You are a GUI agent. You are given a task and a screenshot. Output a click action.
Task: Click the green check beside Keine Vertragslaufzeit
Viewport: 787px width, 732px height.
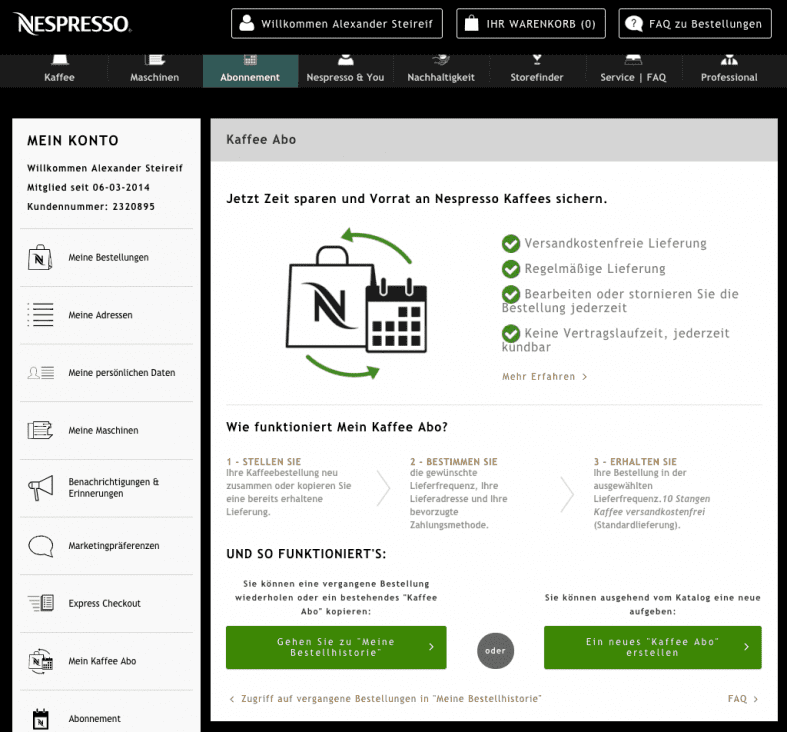[x=511, y=333]
